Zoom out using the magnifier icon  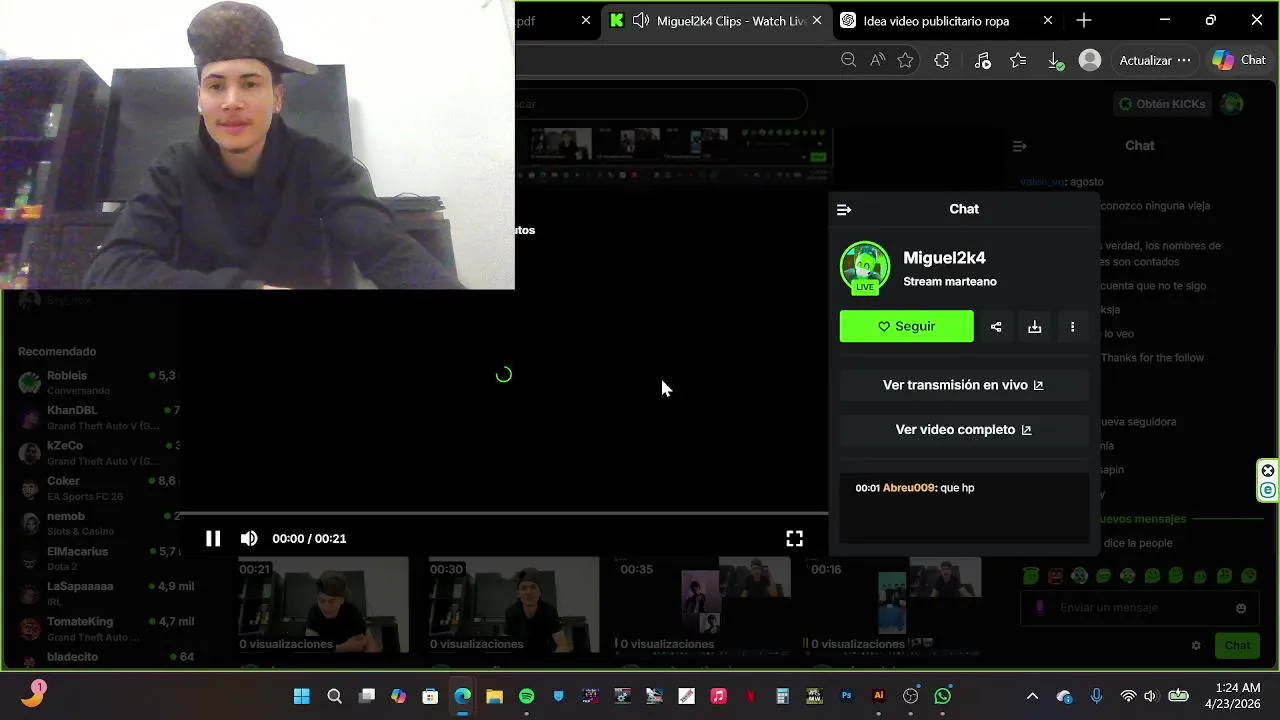[x=848, y=60]
